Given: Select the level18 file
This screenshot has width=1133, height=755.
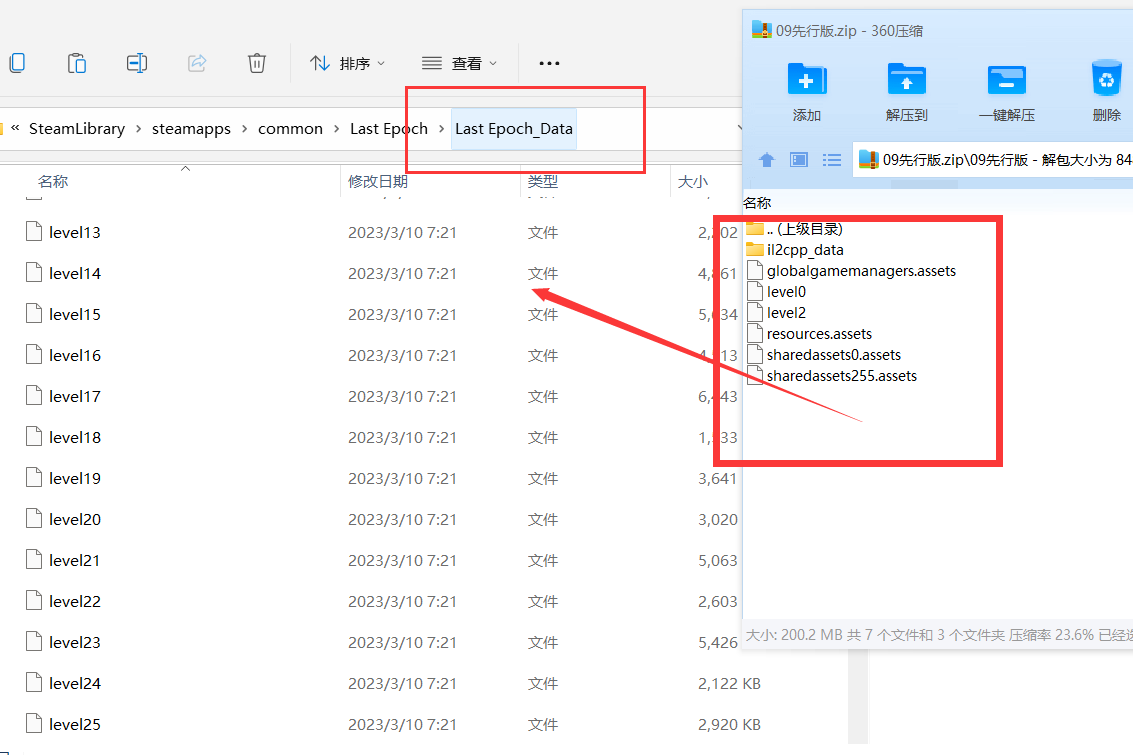Looking at the screenshot, I should point(74,438).
